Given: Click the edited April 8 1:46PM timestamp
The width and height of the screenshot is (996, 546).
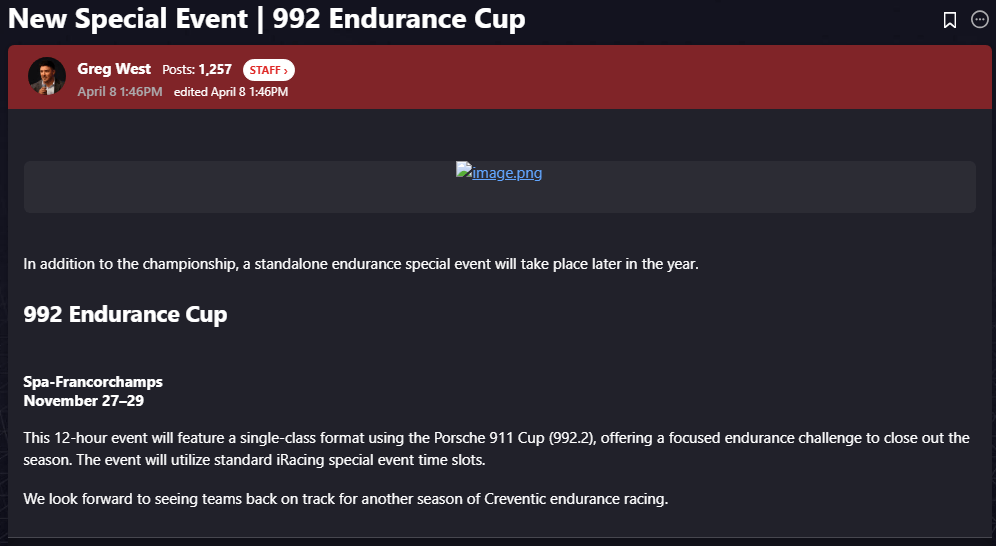Looking at the screenshot, I should coord(231,92).
